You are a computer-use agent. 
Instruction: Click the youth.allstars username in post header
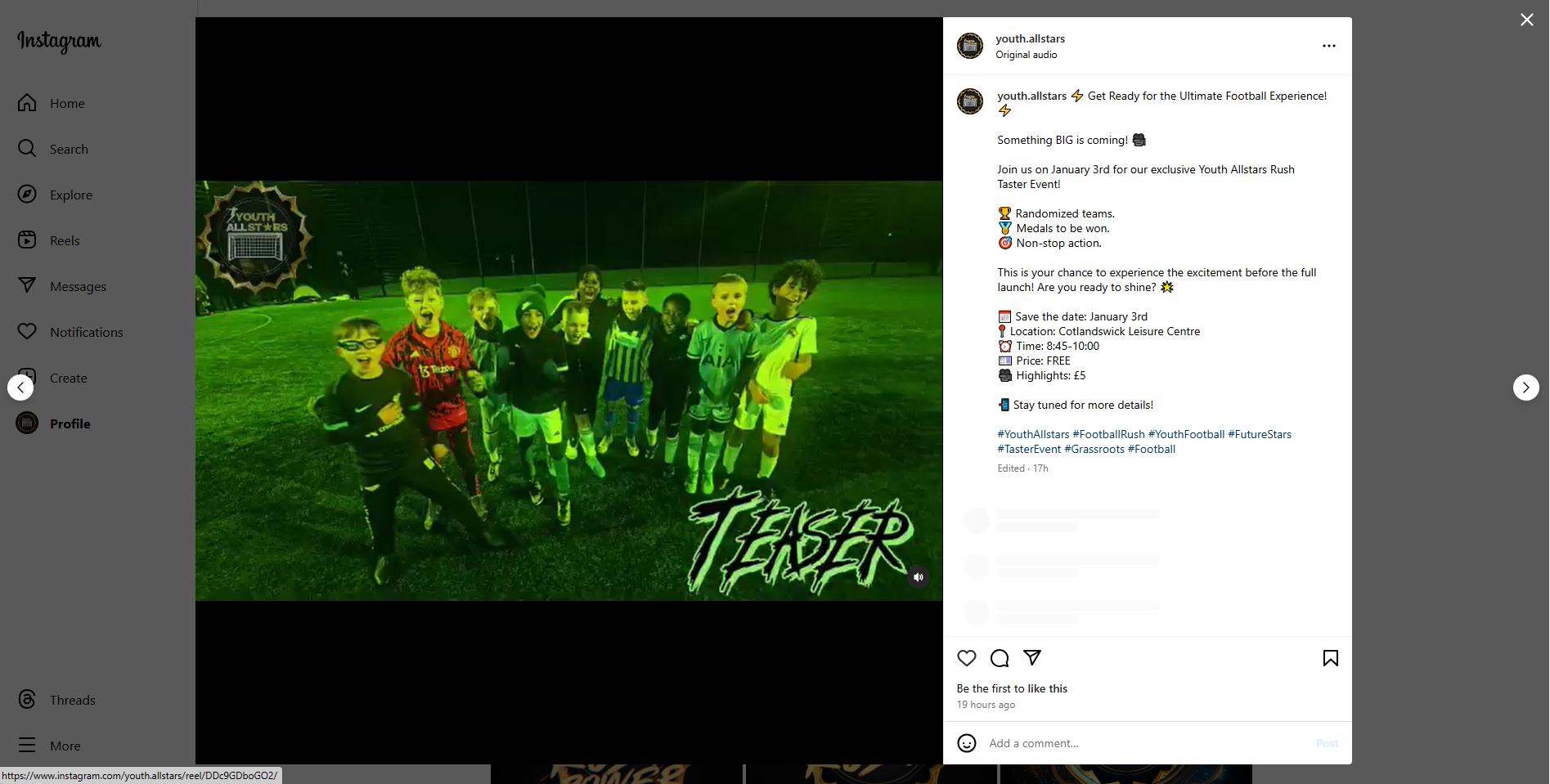[1030, 38]
